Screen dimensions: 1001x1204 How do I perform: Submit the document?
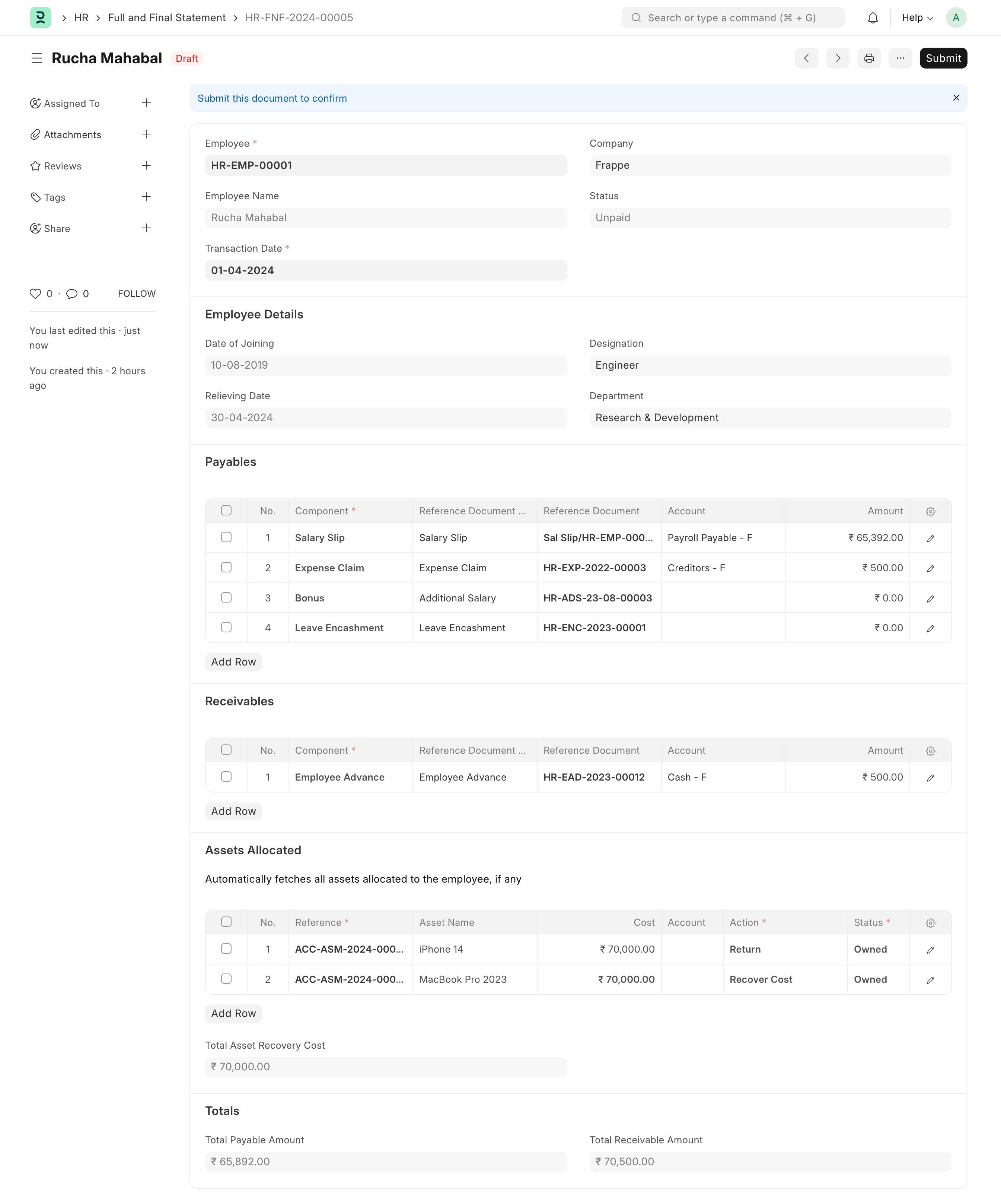[943, 58]
